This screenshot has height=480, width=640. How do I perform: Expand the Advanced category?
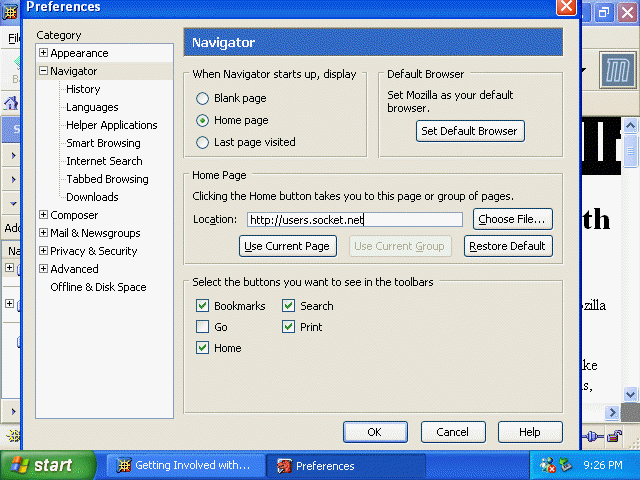point(43,269)
